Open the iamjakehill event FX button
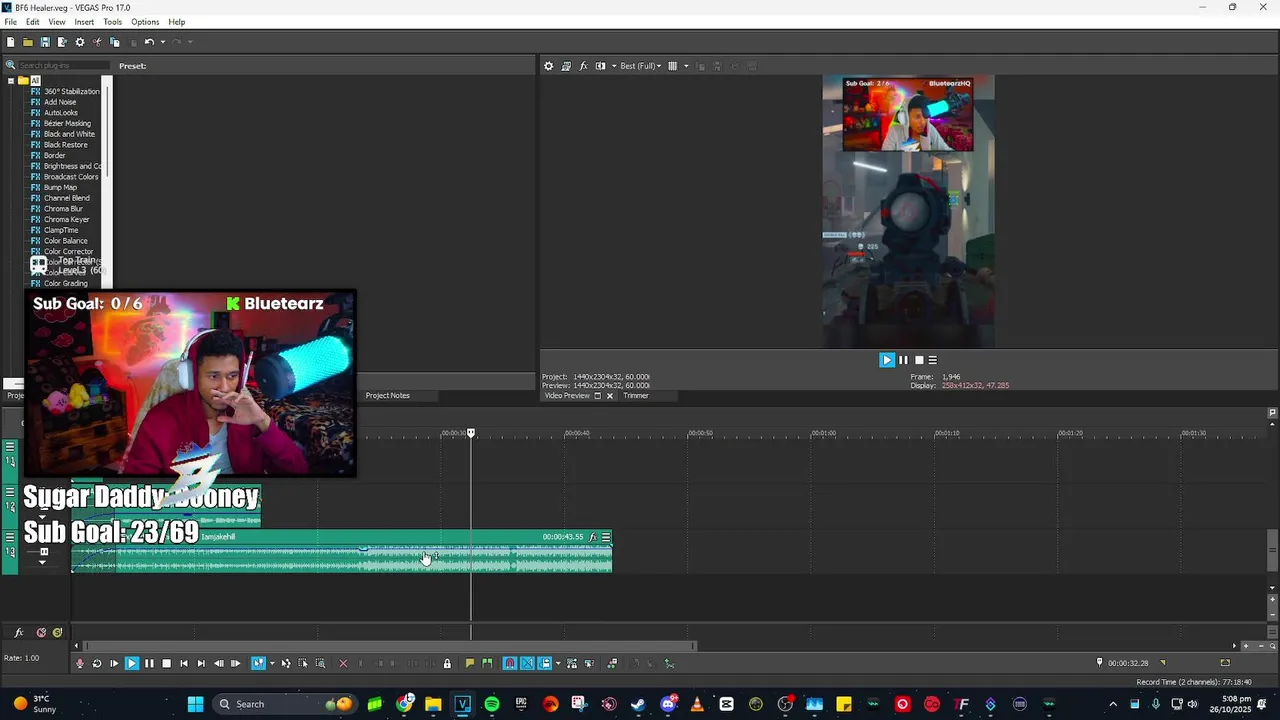Image resolution: width=1280 pixels, height=720 pixels. pos(592,537)
